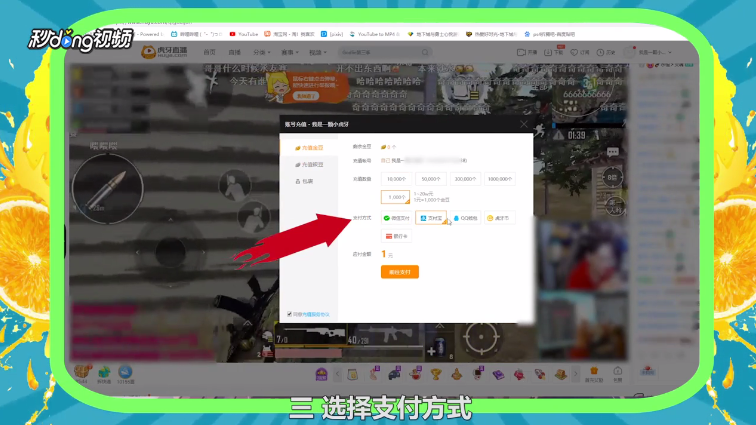Click the custom 1,000个 amount field
756x425 pixels.
[x=395, y=197]
